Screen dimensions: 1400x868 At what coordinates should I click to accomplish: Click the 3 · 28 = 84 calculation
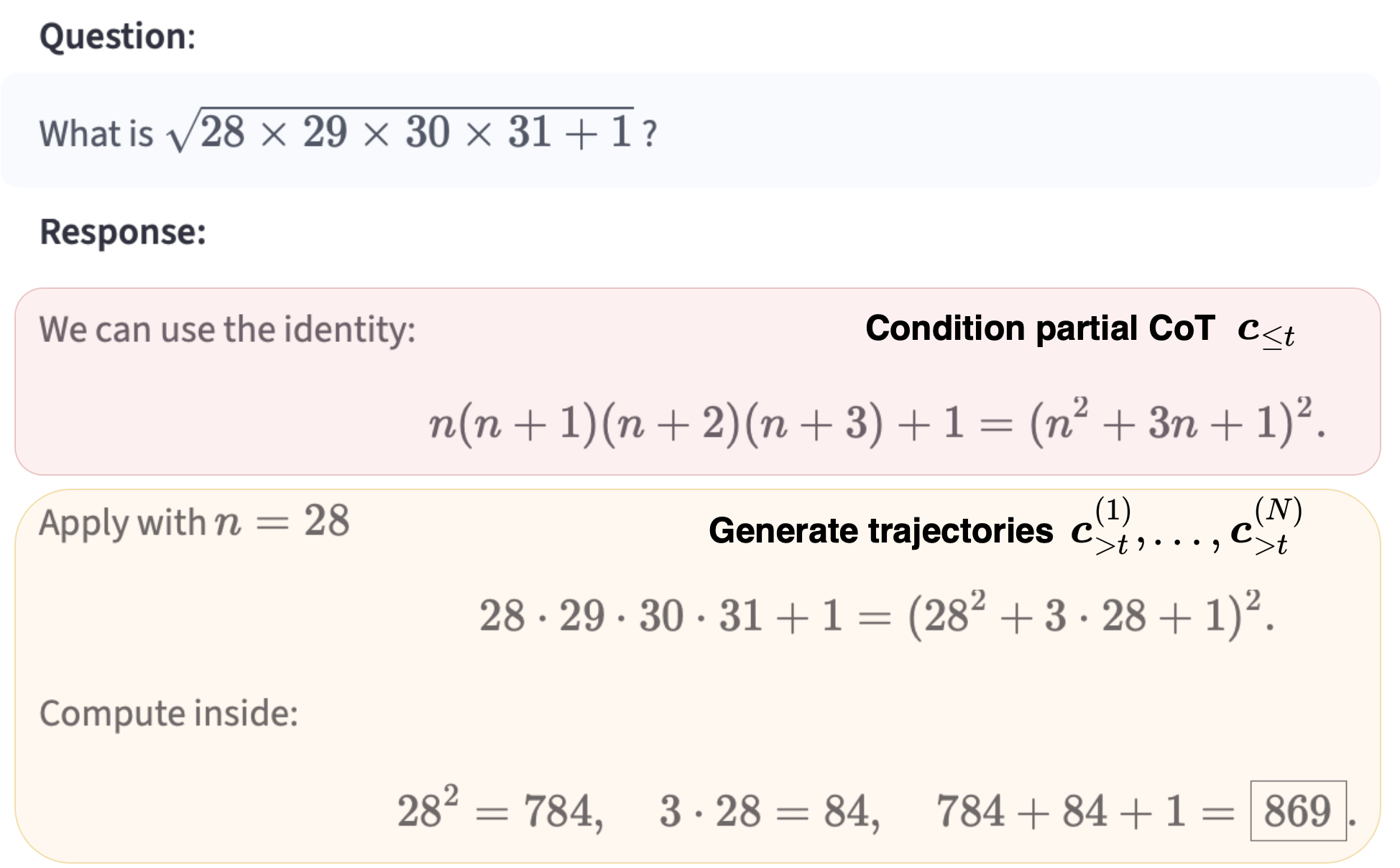[x=769, y=811]
